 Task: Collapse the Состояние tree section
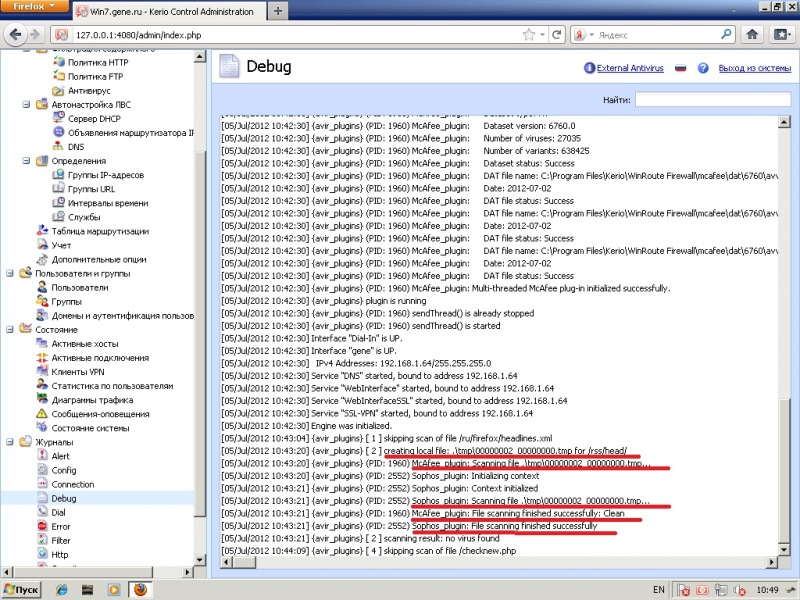point(10,329)
